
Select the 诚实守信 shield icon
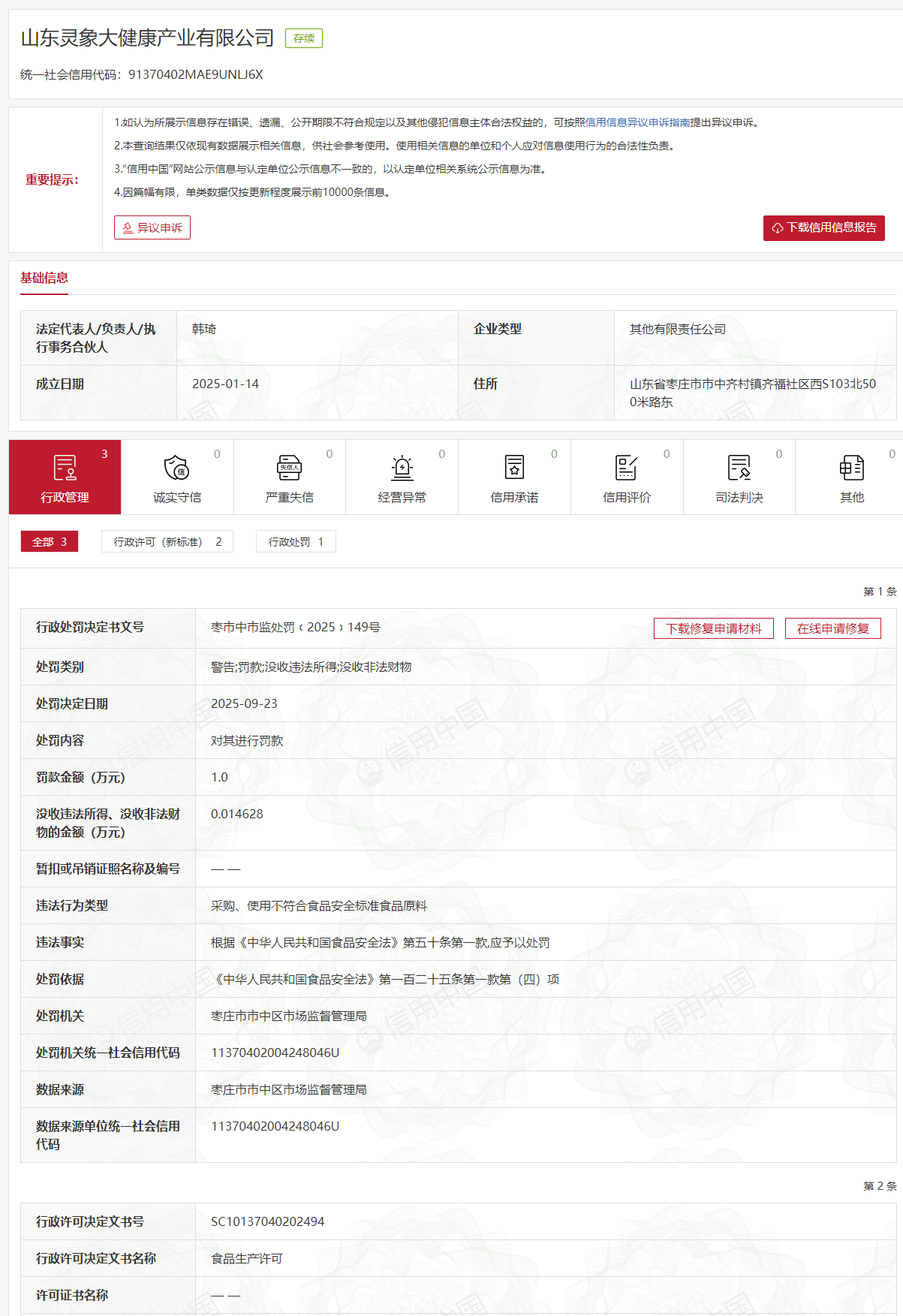[x=177, y=468]
